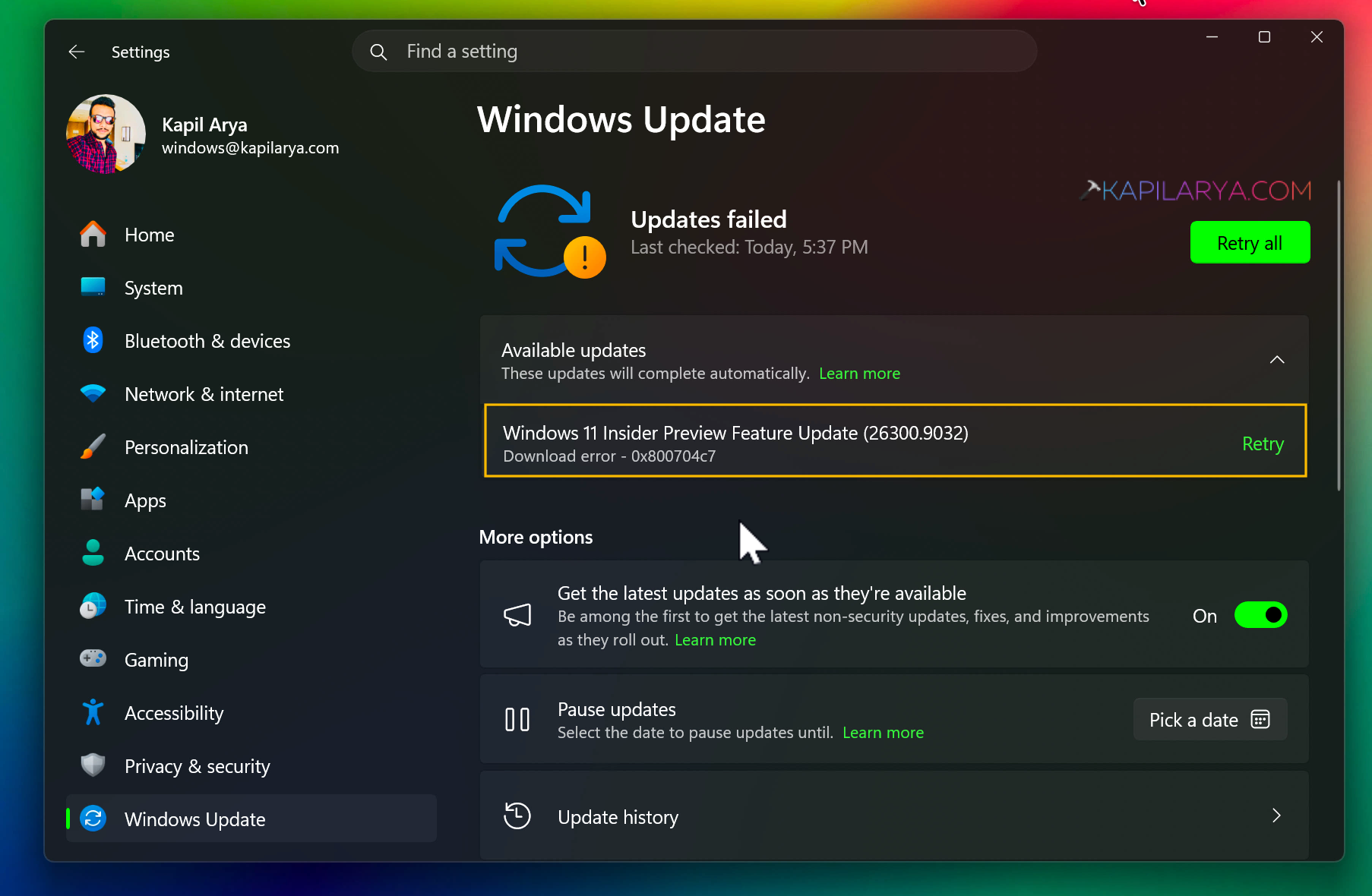The height and width of the screenshot is (896, 1372).
Task: Open Update history via chevron arrow
Action: point(1276,816)
